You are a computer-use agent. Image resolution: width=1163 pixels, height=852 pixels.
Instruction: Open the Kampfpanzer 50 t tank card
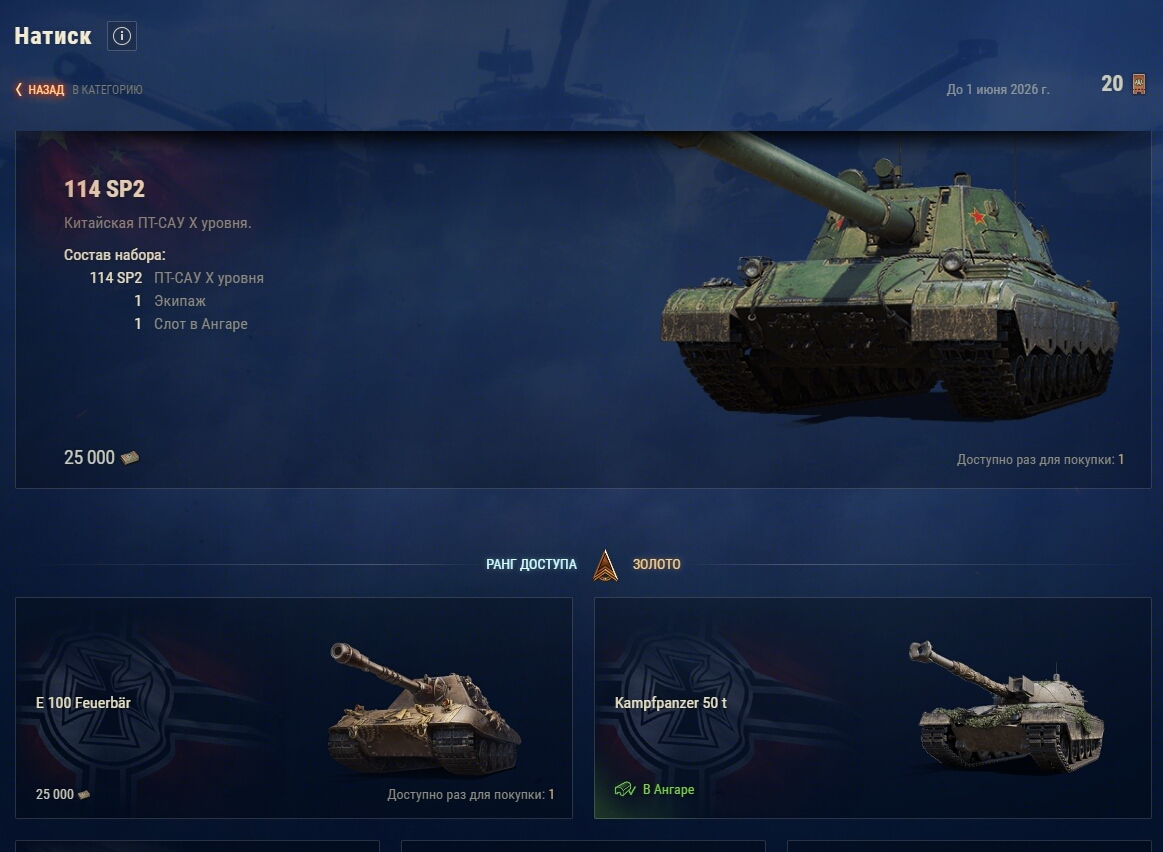[872, 708]
